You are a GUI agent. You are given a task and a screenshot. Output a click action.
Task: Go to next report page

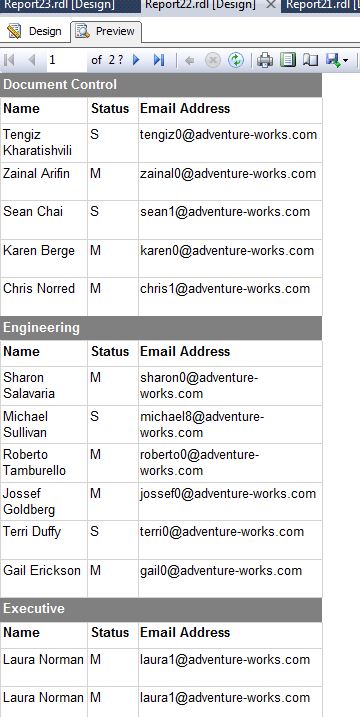136,60
